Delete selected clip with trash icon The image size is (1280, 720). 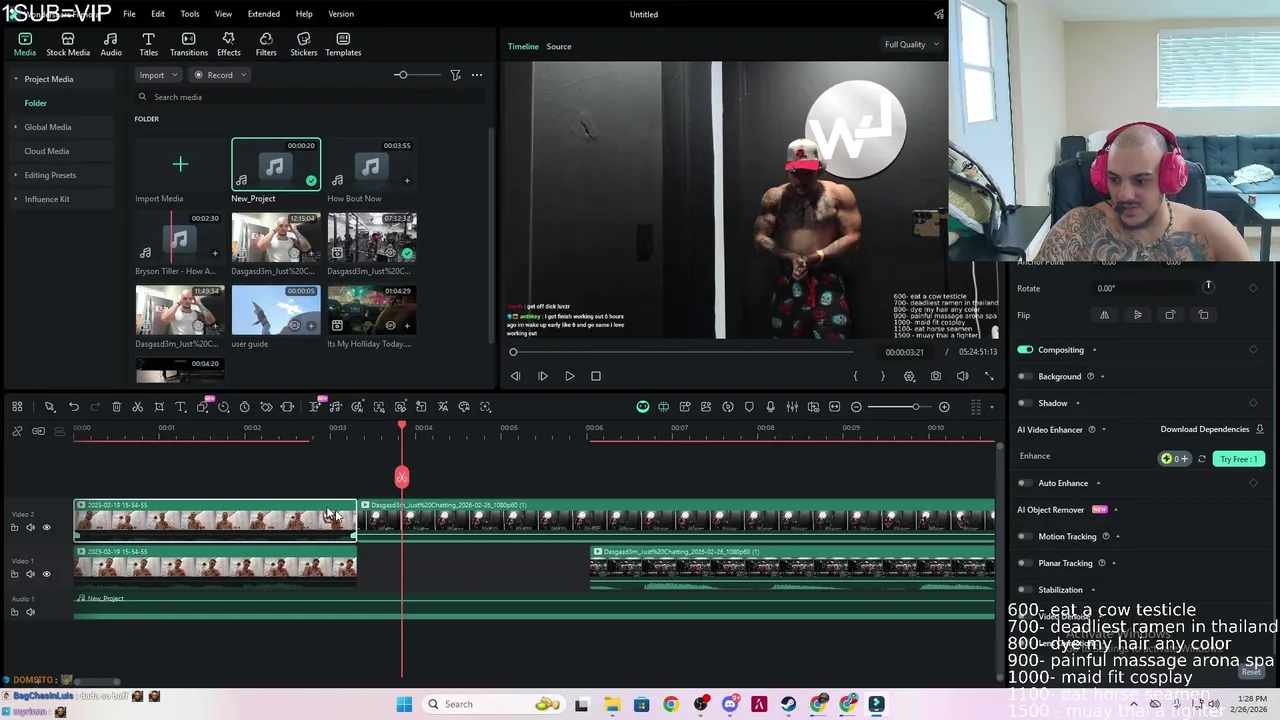click(x=116, y=407)
